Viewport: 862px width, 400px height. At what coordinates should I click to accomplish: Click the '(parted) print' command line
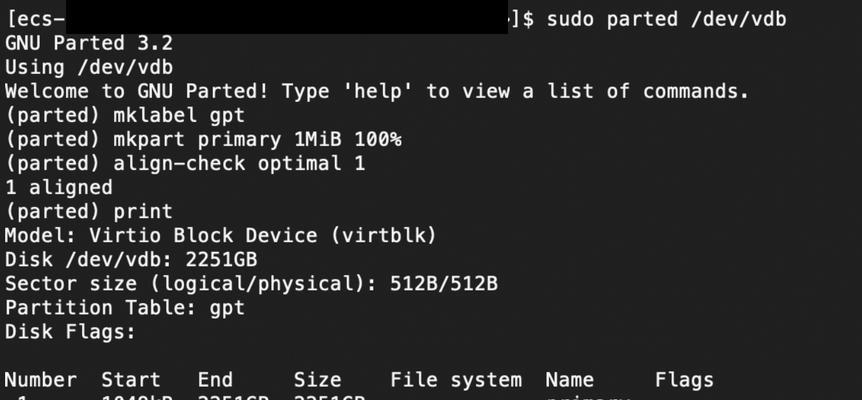[89, 212]
